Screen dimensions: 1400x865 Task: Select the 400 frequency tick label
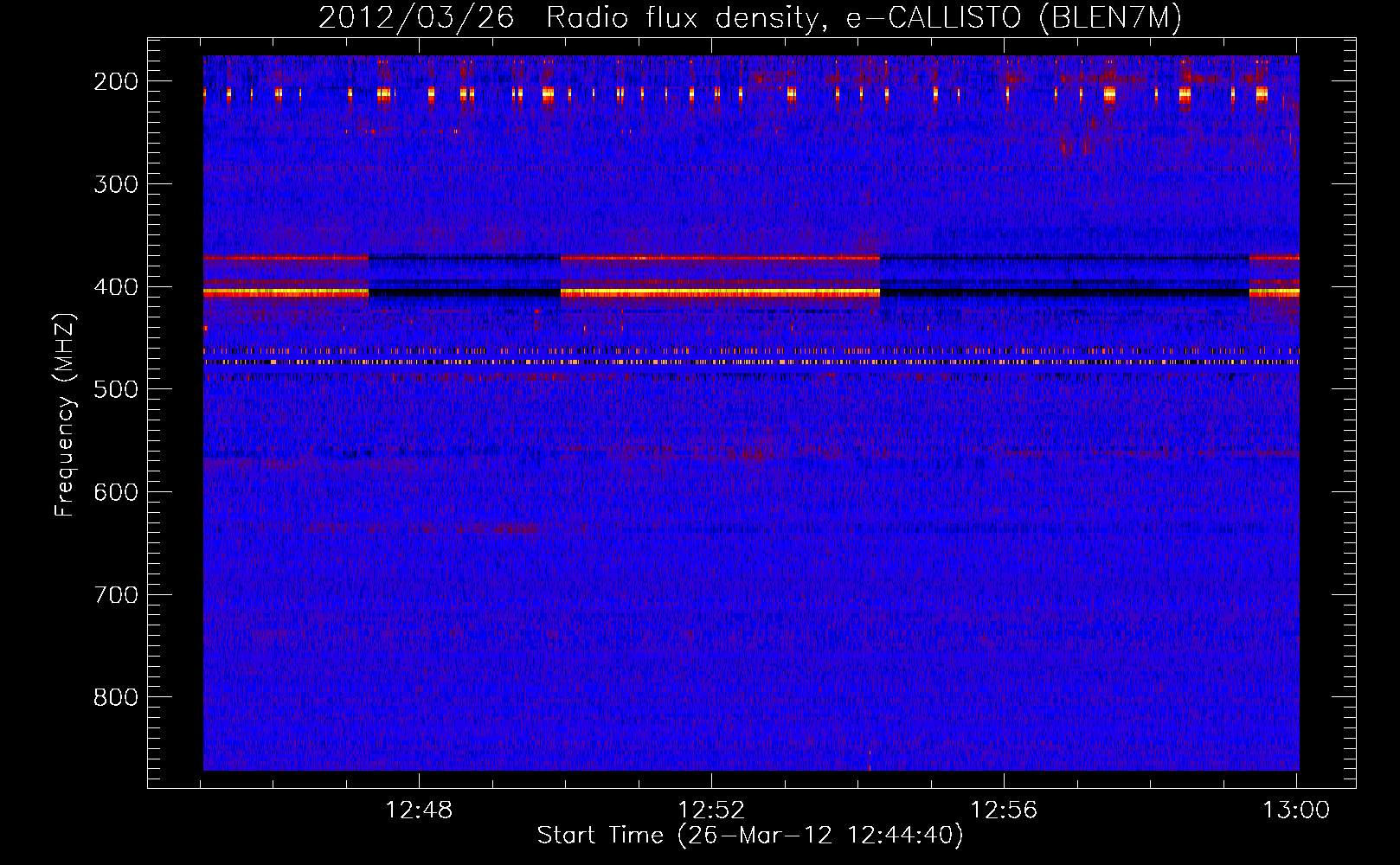click(x=115, y=287)
